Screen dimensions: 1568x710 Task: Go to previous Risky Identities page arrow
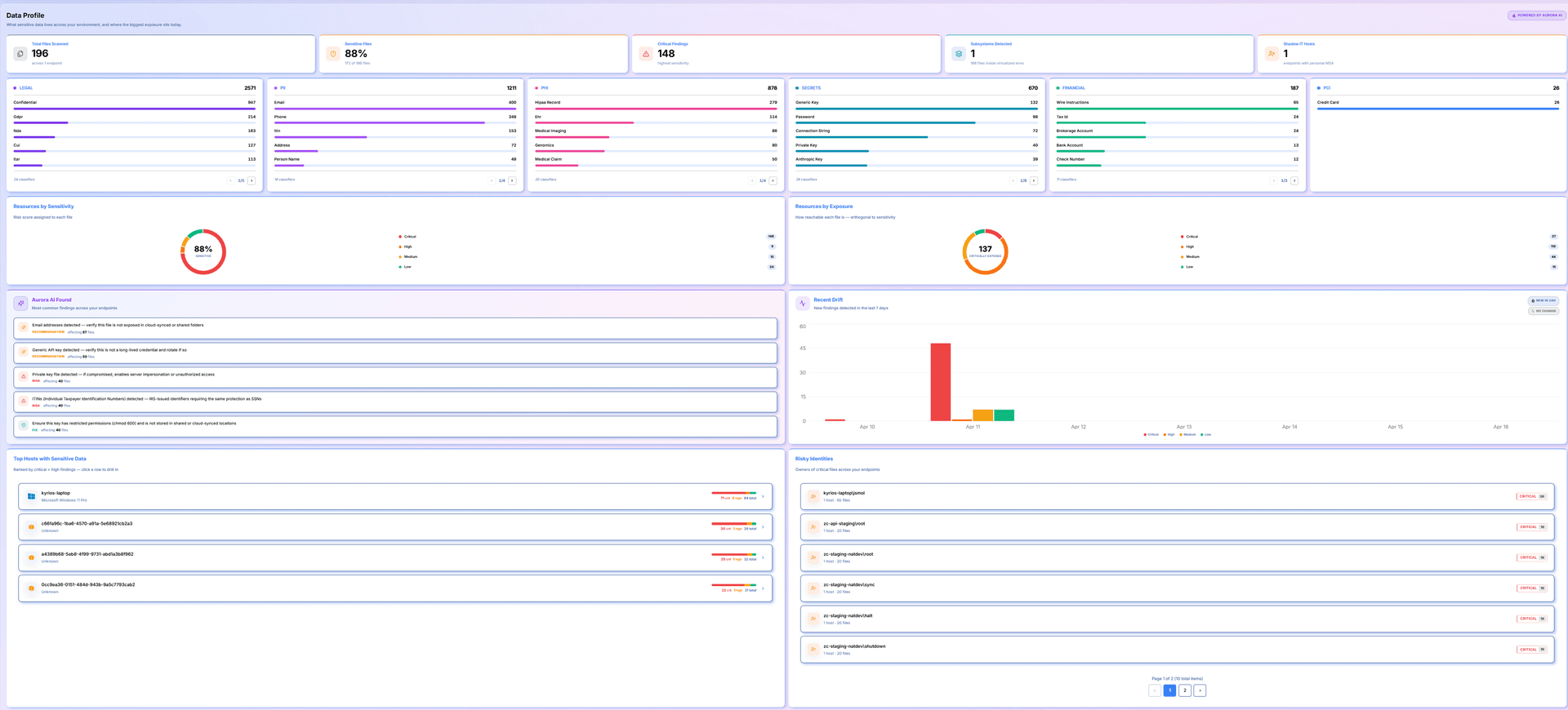click(1155, 690)
